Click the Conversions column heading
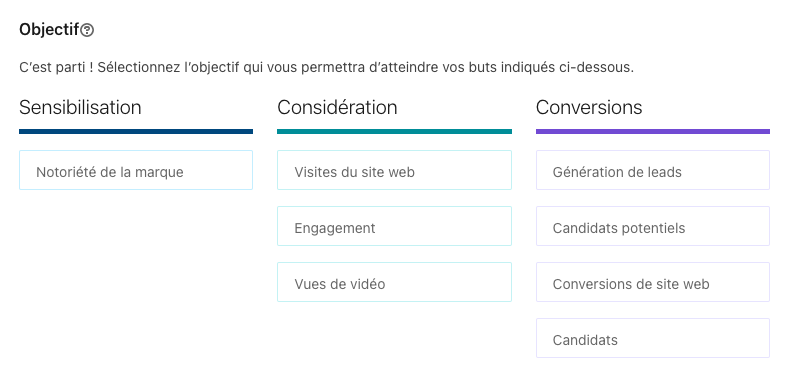 click(589, 107)
